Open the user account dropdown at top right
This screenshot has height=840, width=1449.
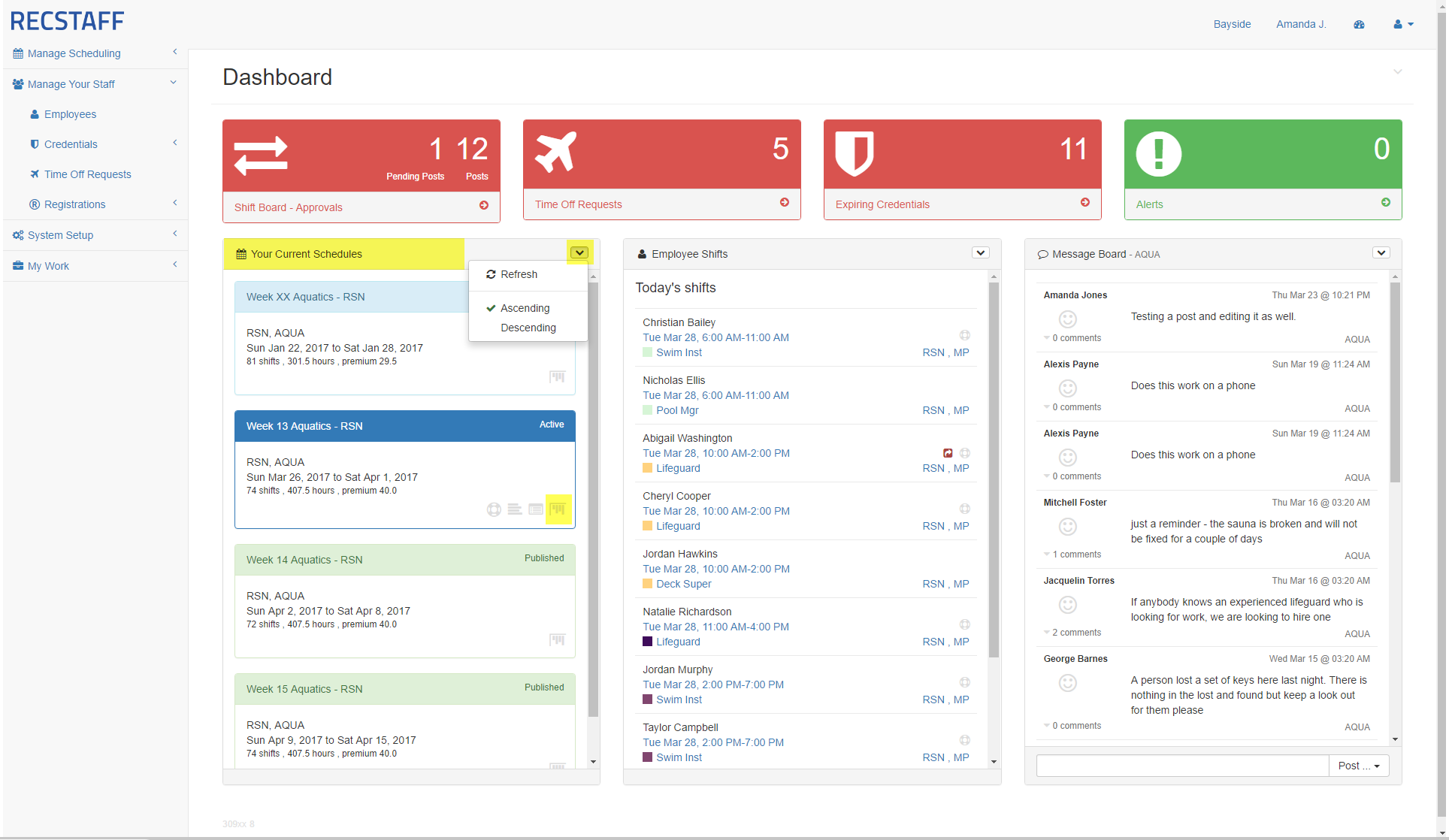(x=1403, y=24)
